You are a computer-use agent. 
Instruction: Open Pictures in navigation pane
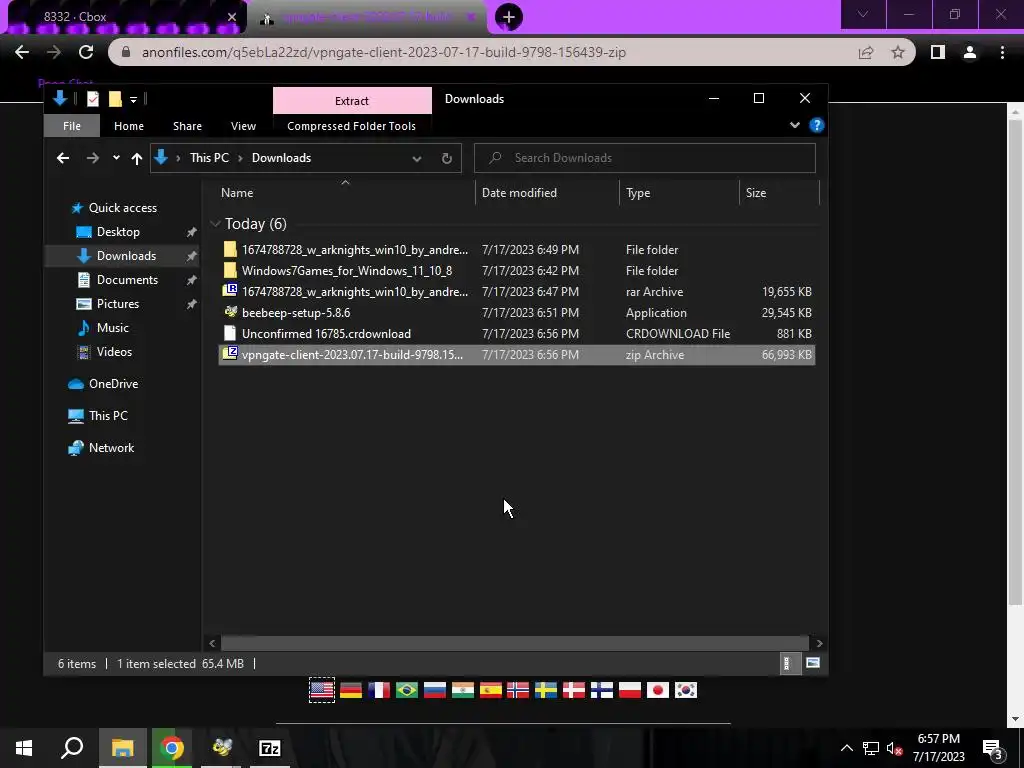pyautogui.click(x=118, y=304)
